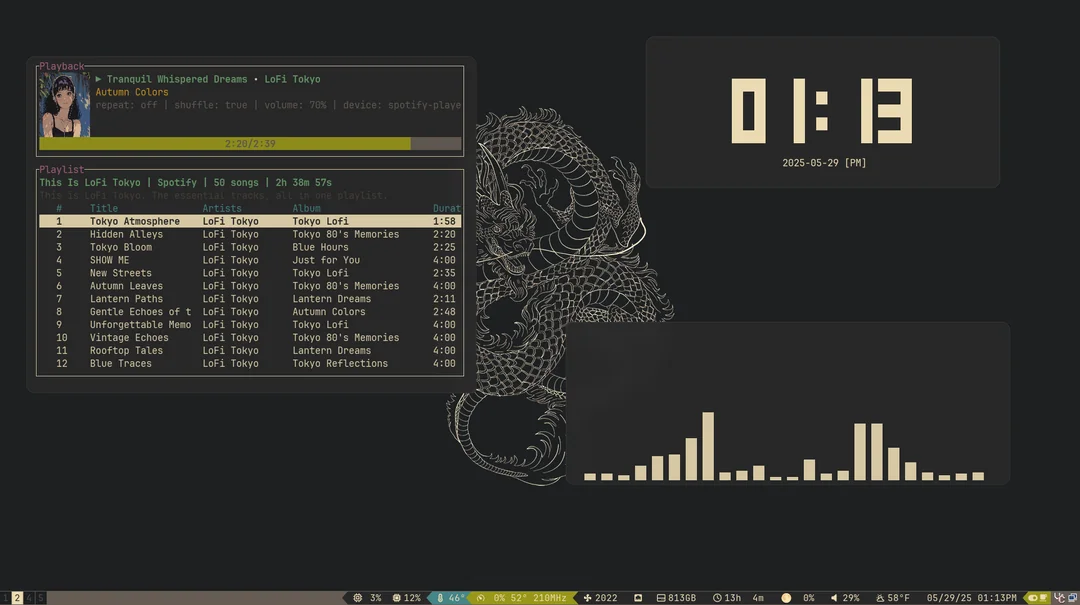Select track 6 Autumn Leaves
The image size is (1080, 605).
tap(250, 286)
